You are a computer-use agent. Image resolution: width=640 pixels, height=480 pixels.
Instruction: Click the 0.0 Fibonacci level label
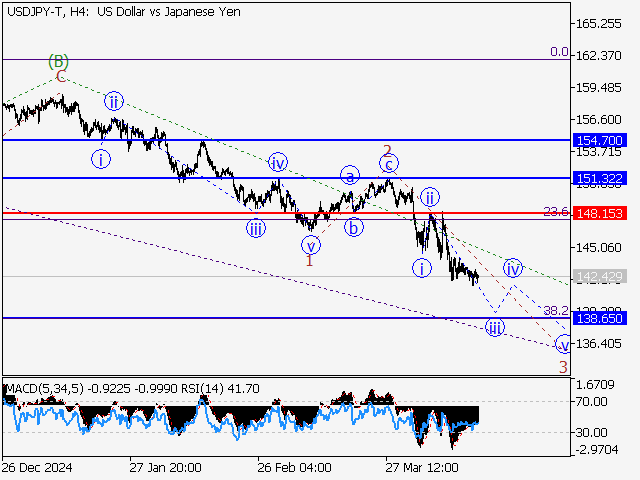pos(558,52)
